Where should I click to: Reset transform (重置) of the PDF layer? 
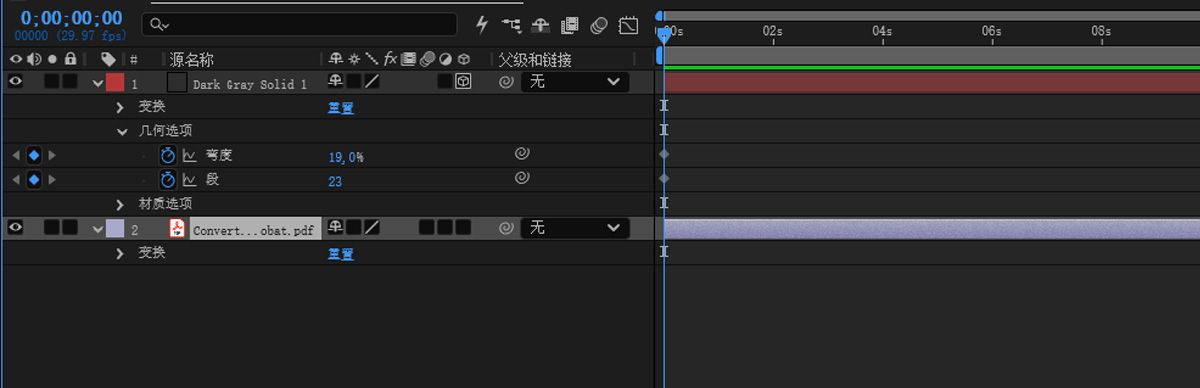(x=341, y=254)
